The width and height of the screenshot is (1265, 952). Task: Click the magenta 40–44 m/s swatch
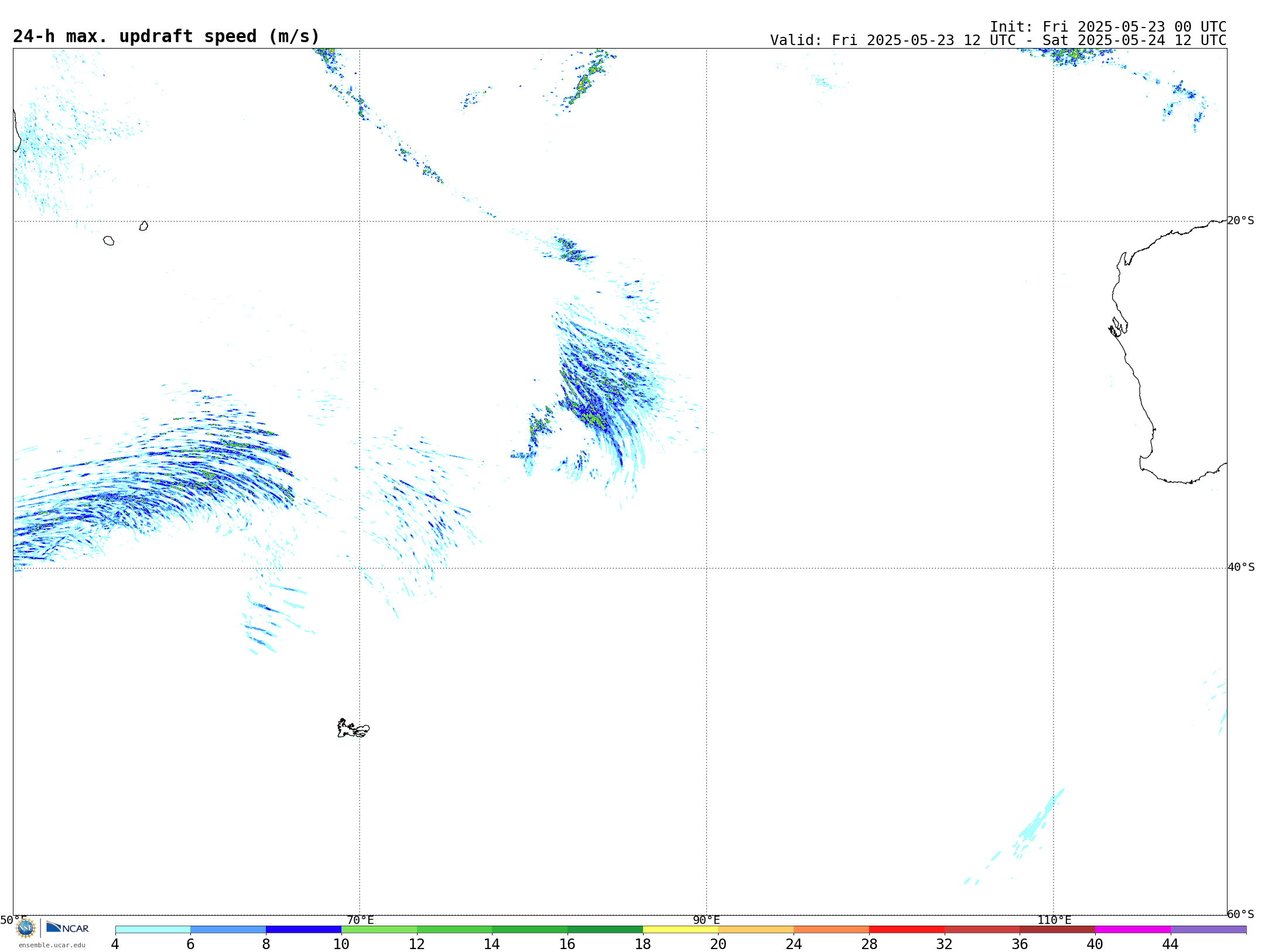pos(1133,930)
